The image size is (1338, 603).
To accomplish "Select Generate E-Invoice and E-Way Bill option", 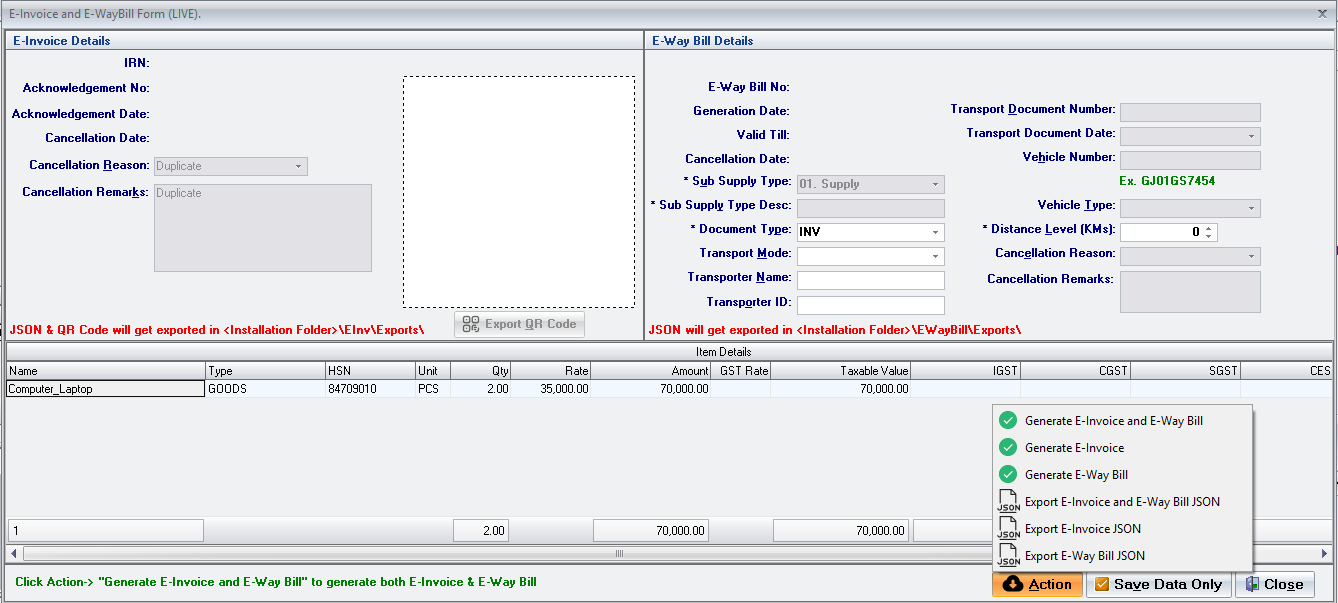I will (1113, 421).
